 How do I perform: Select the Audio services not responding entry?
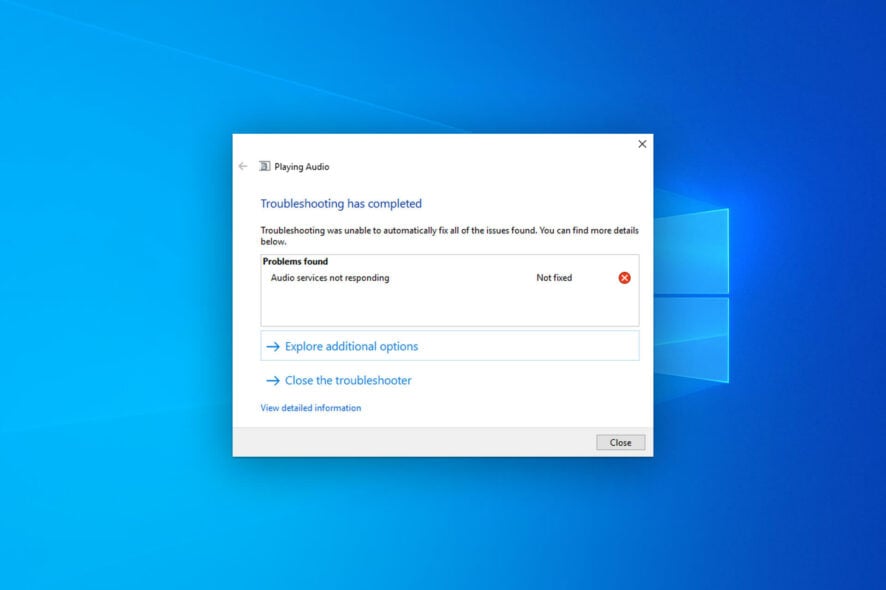coord(330,278)
